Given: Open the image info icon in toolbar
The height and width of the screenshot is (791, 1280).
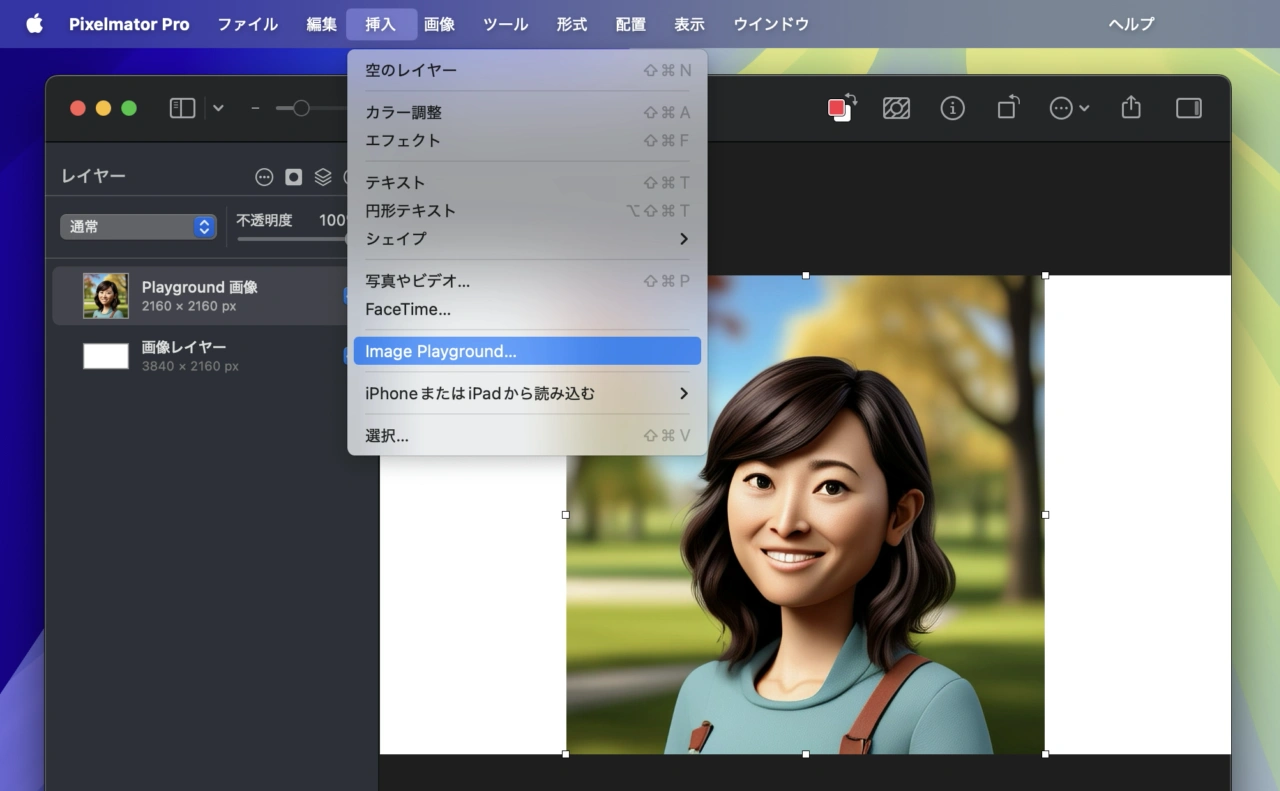Looking at the screenshot, I should (952, 108).
